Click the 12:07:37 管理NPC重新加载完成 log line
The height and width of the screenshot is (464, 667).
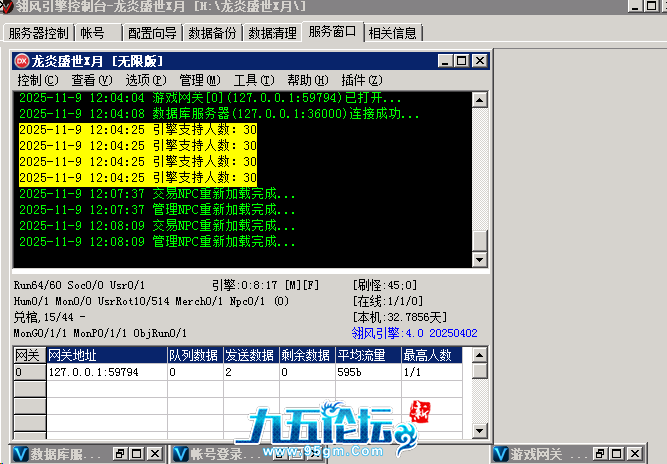point(157,210)
